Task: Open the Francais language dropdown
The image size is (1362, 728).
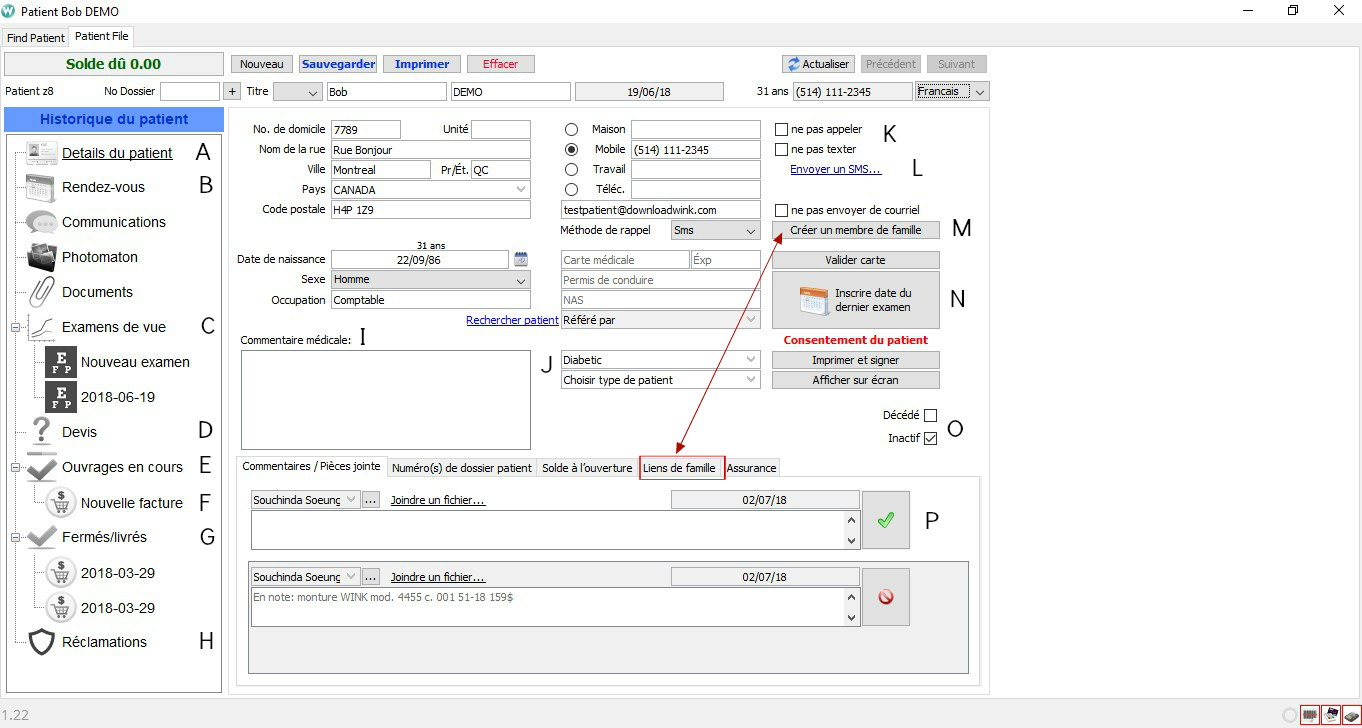Action: point(952,91)
